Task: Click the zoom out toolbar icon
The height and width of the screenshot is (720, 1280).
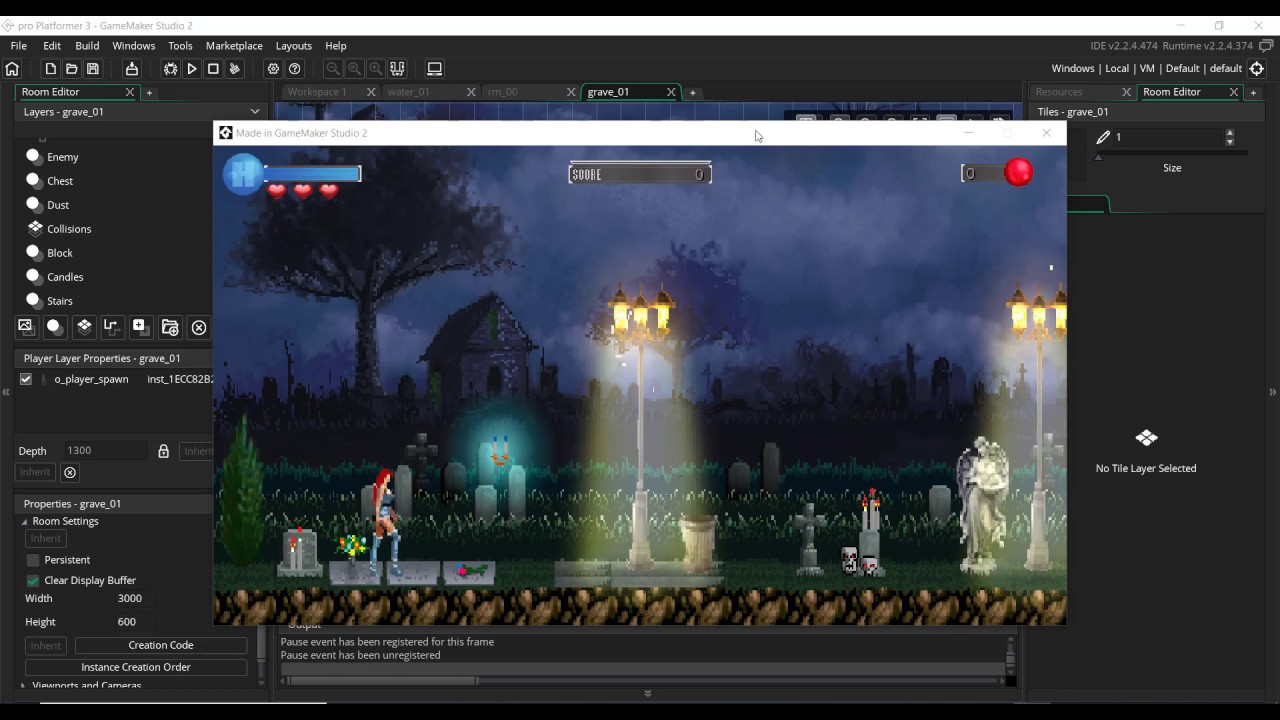Action: tap(333, 69)
